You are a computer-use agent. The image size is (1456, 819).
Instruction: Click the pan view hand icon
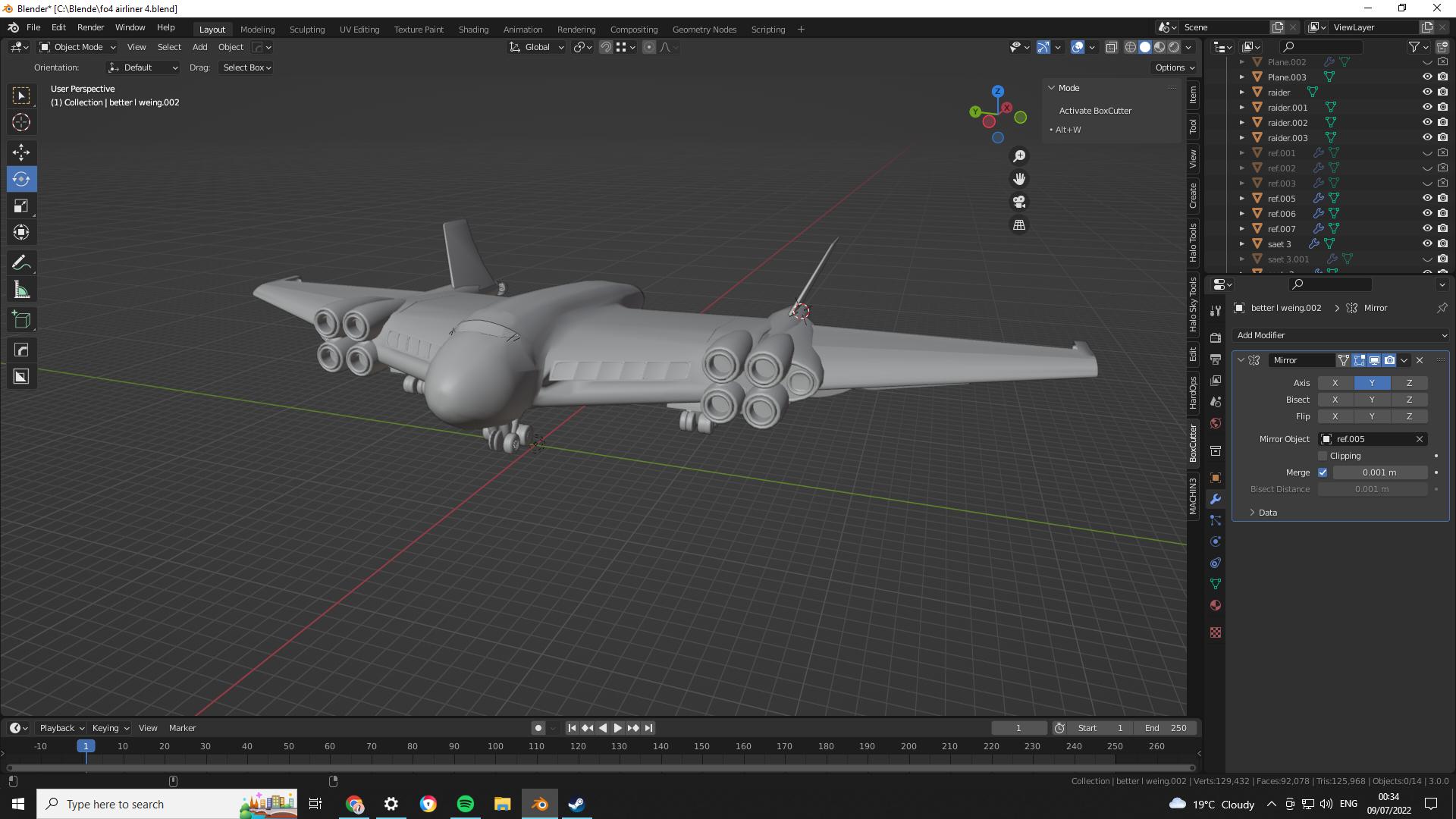click(x=1019, y=179)
